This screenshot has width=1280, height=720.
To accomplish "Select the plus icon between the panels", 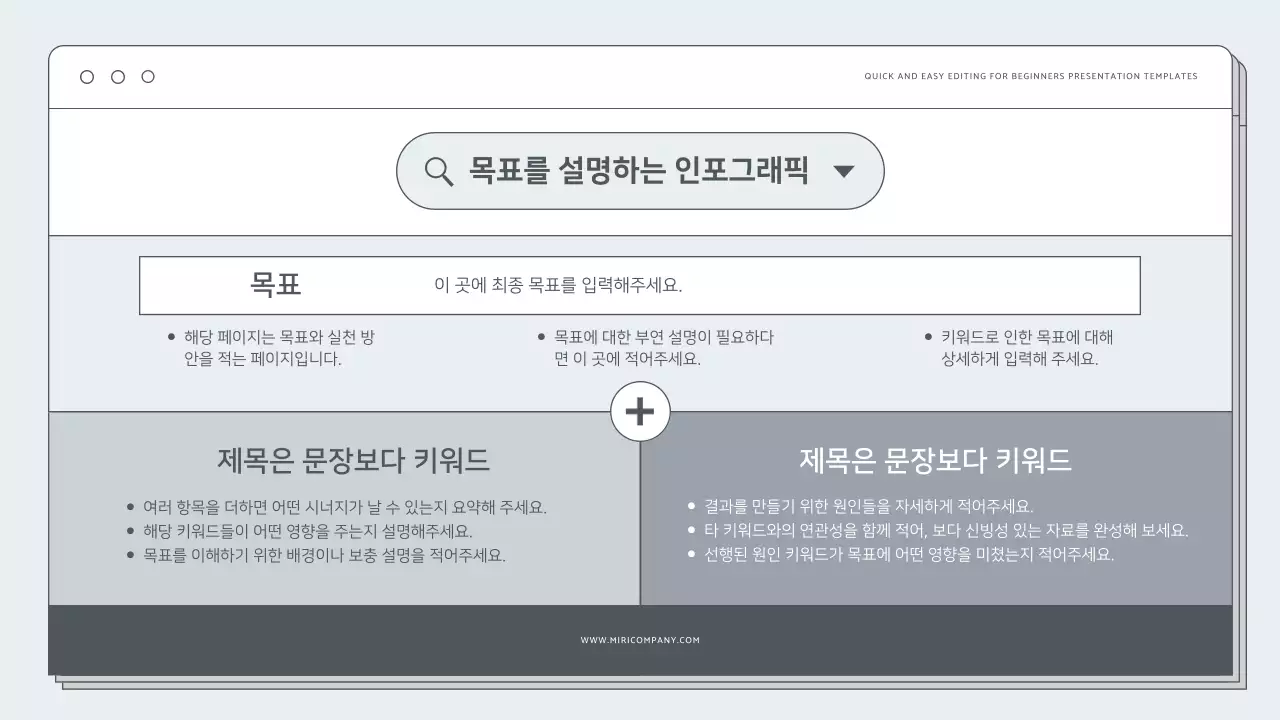I will [x=640, y=411].
